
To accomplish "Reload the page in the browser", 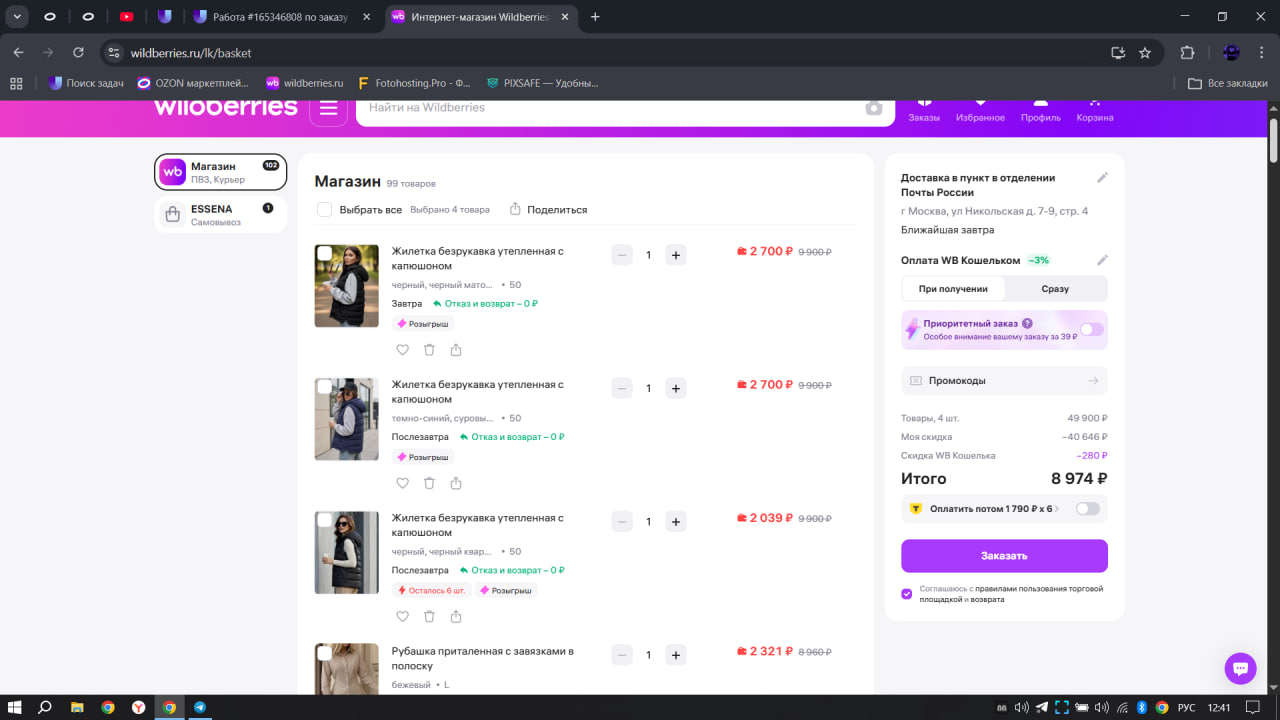I will tap(79, 53).
